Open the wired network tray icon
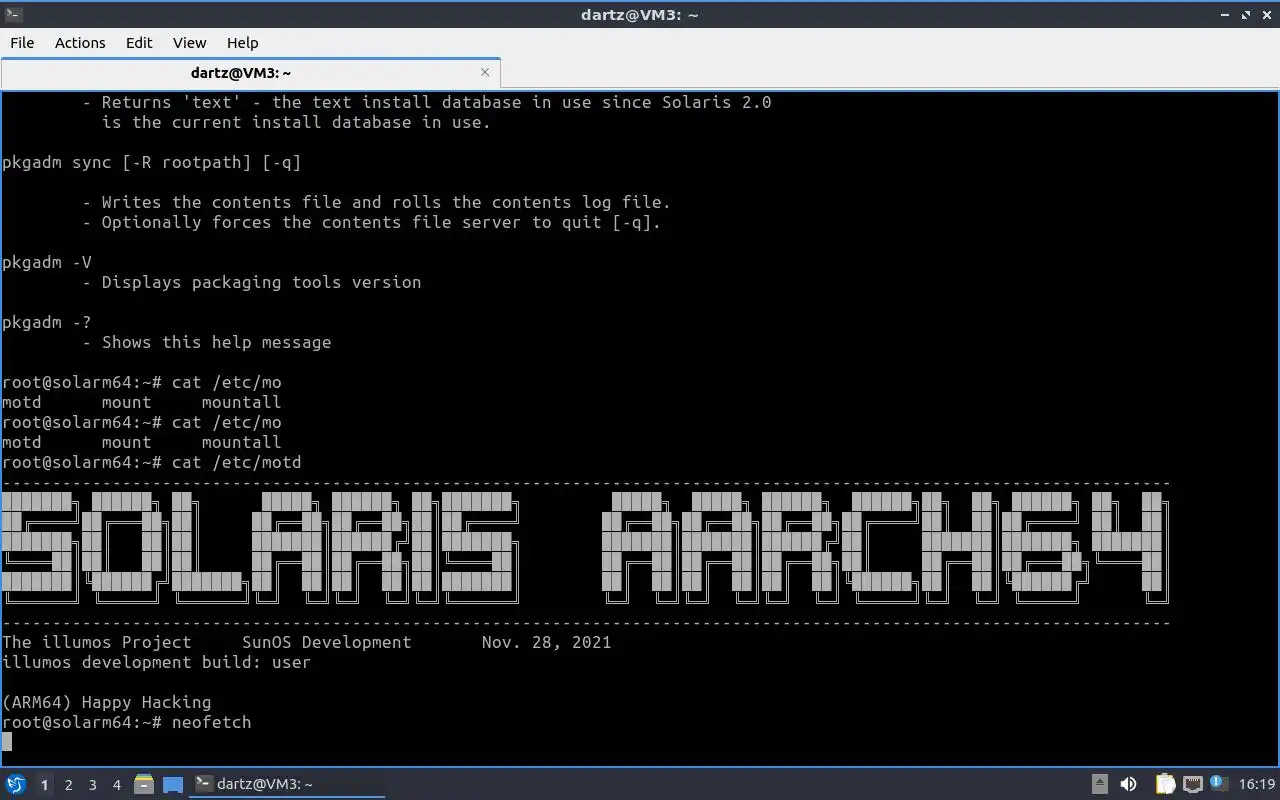The width and height of the screenshot is (1280, 800). 1192,784
